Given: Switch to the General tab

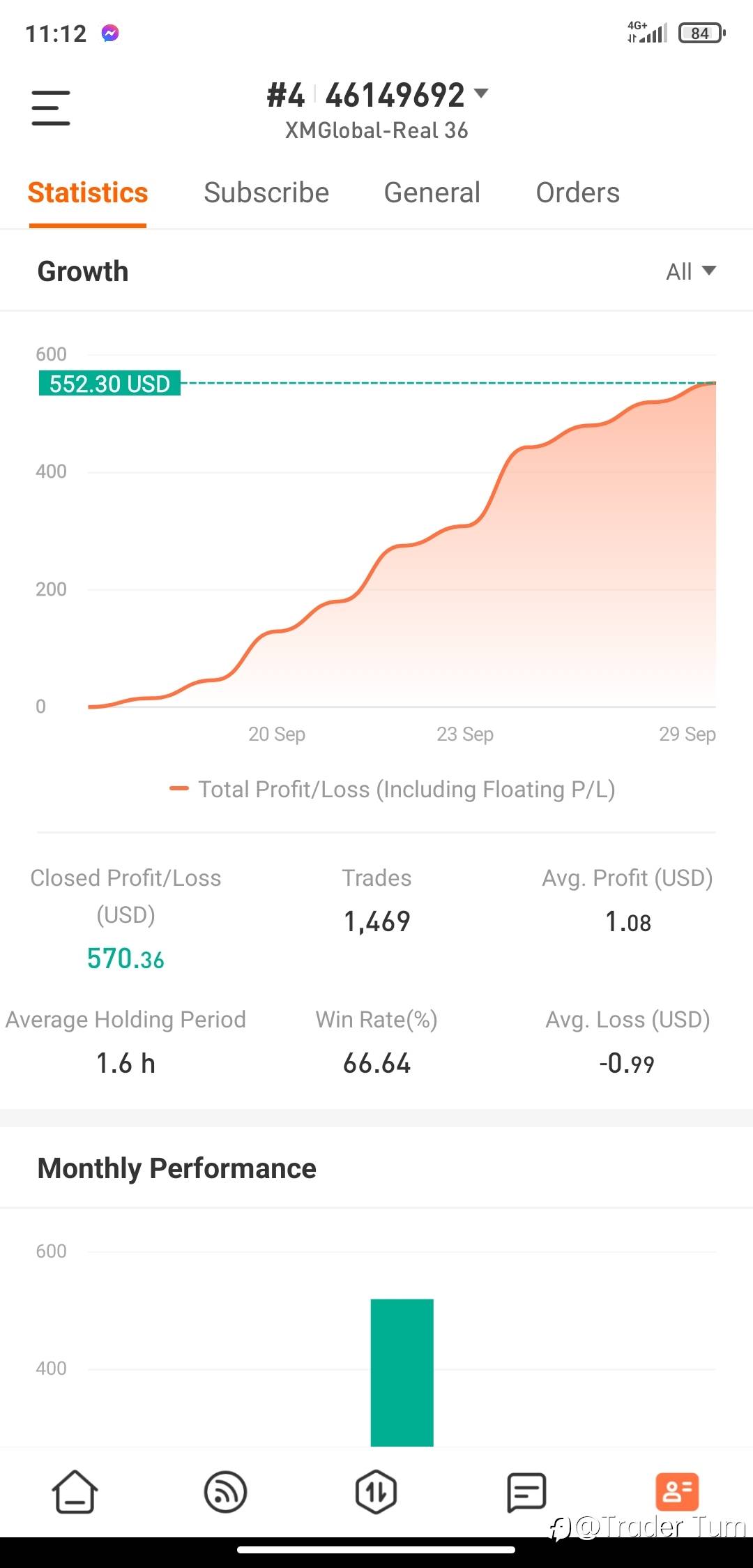Looking at the screenshot, I should 432,193.
